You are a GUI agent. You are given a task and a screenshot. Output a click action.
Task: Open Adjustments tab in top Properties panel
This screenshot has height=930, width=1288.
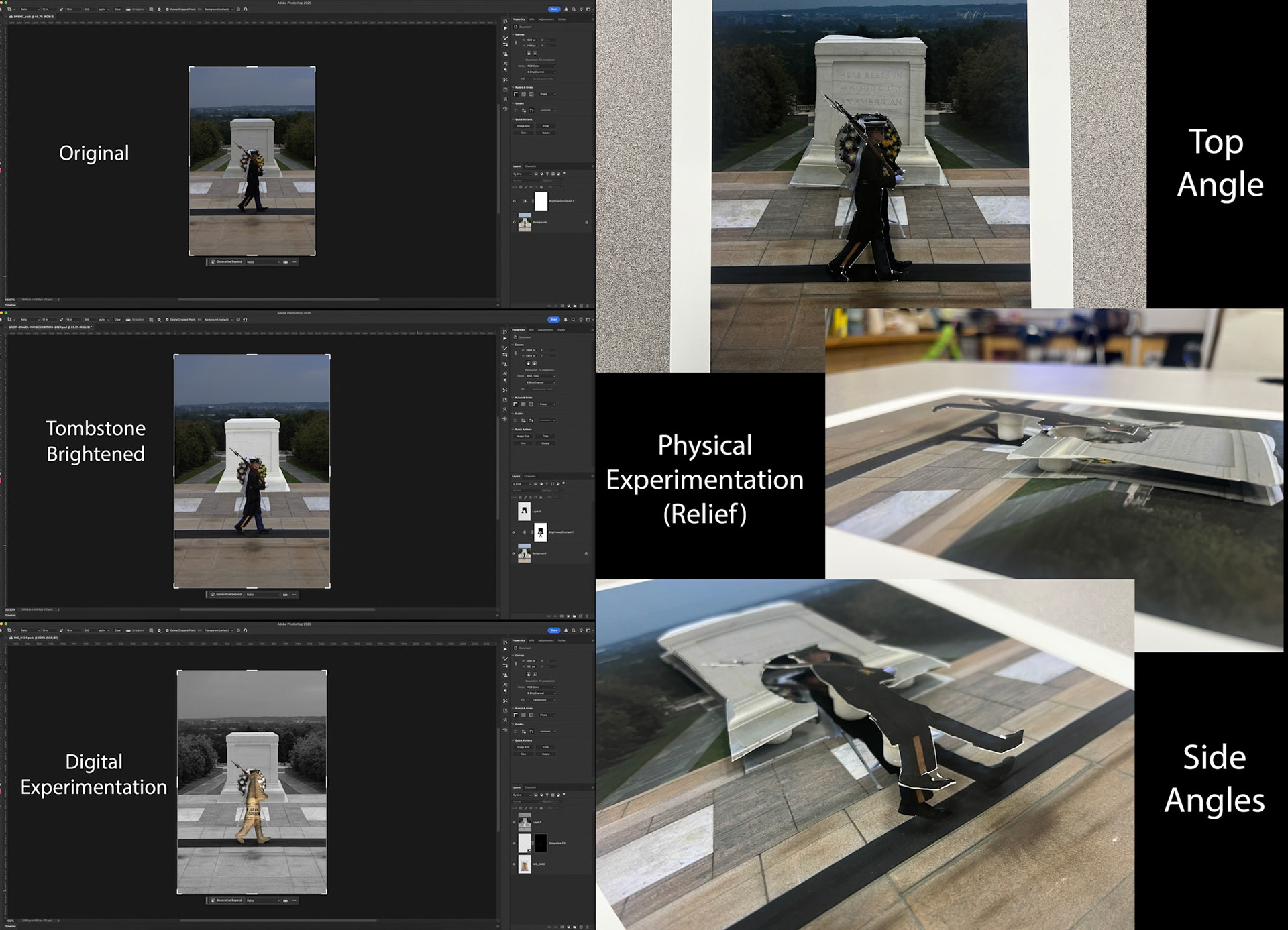[546, 19]
